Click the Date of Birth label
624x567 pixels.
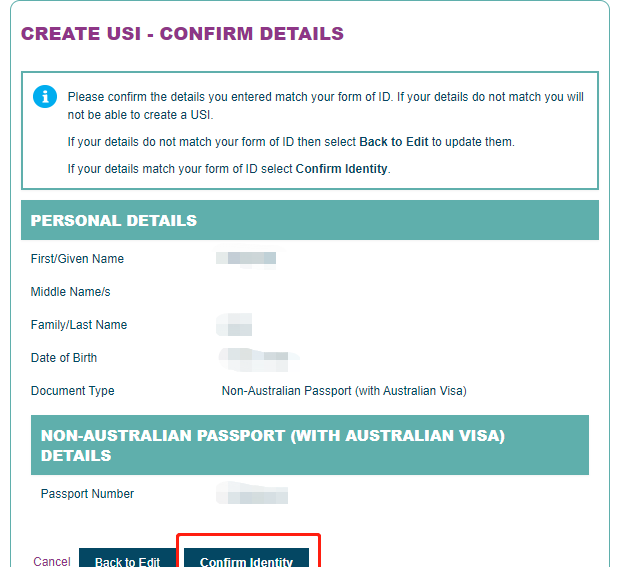coord(64,358)
